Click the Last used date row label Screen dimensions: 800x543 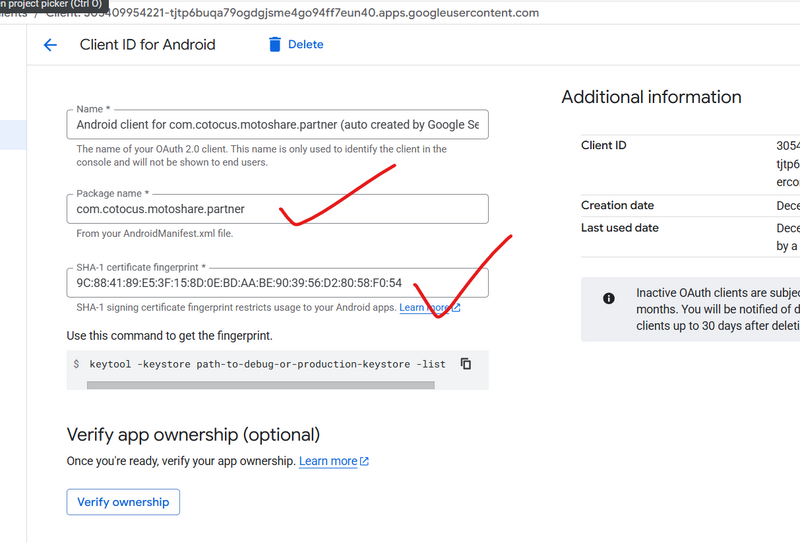pos(619,228)
